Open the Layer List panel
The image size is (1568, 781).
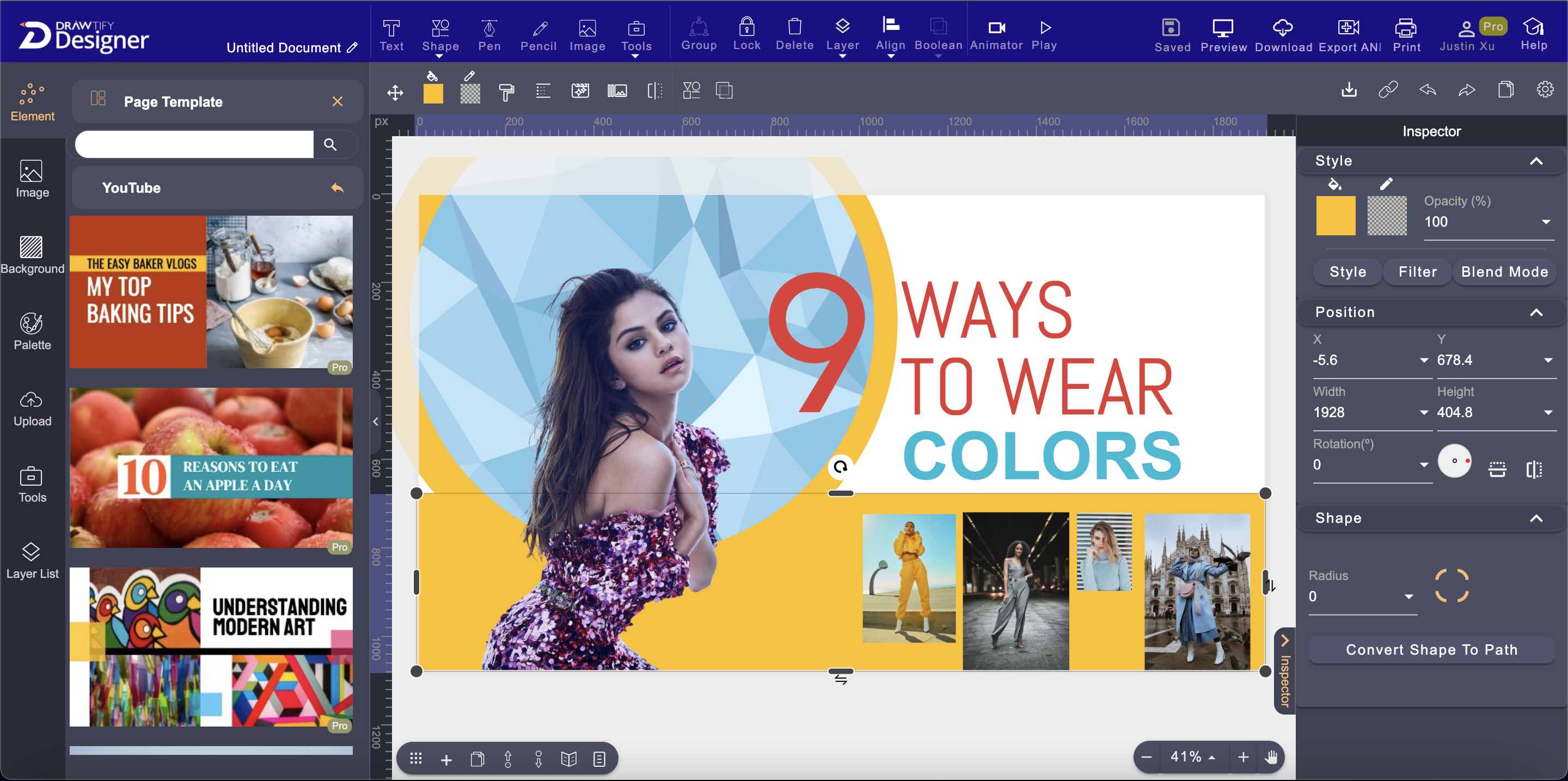pyautogui.click(x=32, y=560)
